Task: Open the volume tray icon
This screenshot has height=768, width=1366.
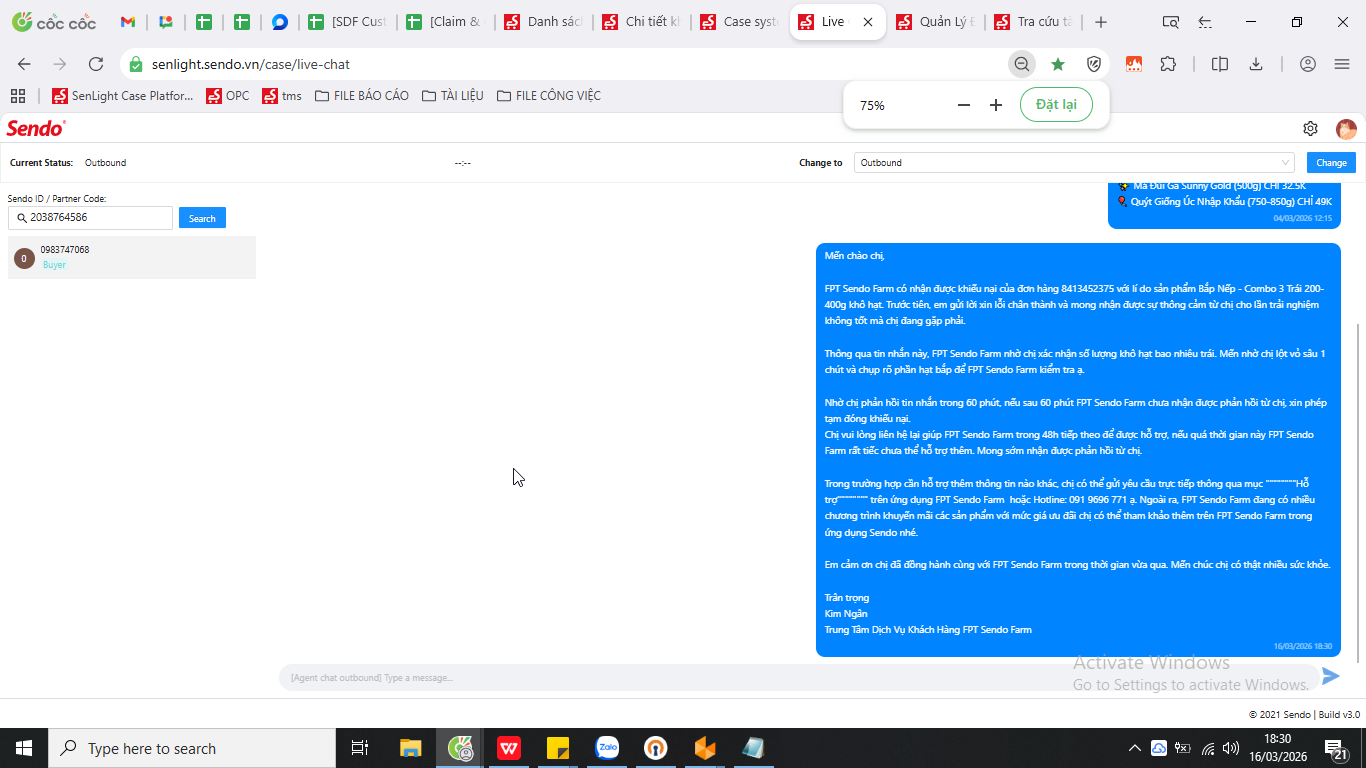Action: click(1233, 748)
